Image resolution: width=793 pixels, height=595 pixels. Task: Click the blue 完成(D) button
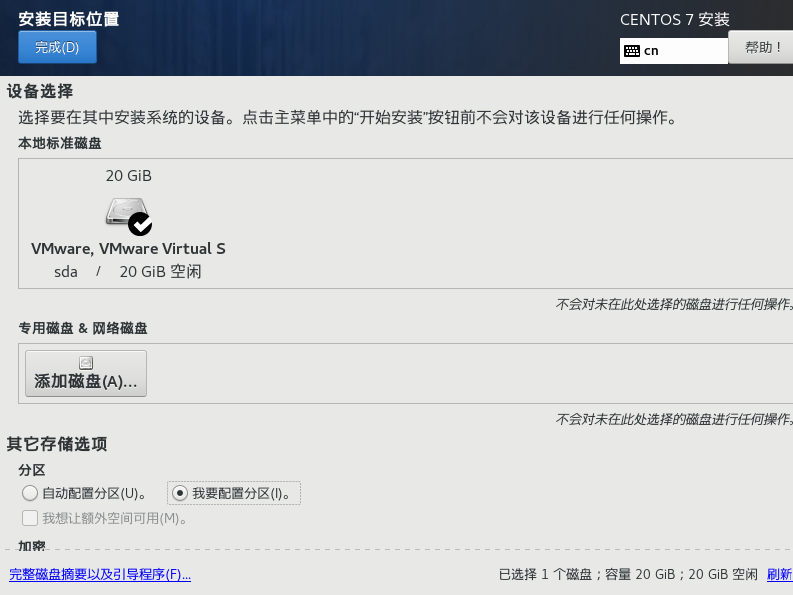pyautogui.click(x=57, y=47)
